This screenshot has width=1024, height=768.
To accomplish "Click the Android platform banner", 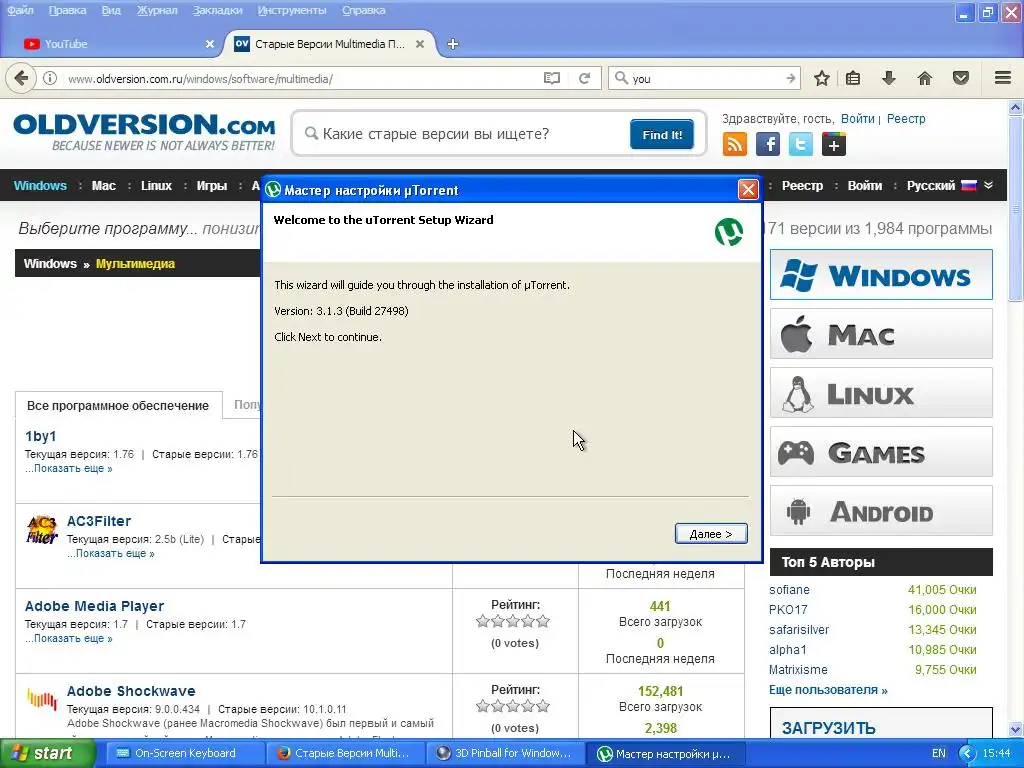I will pos(881,510).
